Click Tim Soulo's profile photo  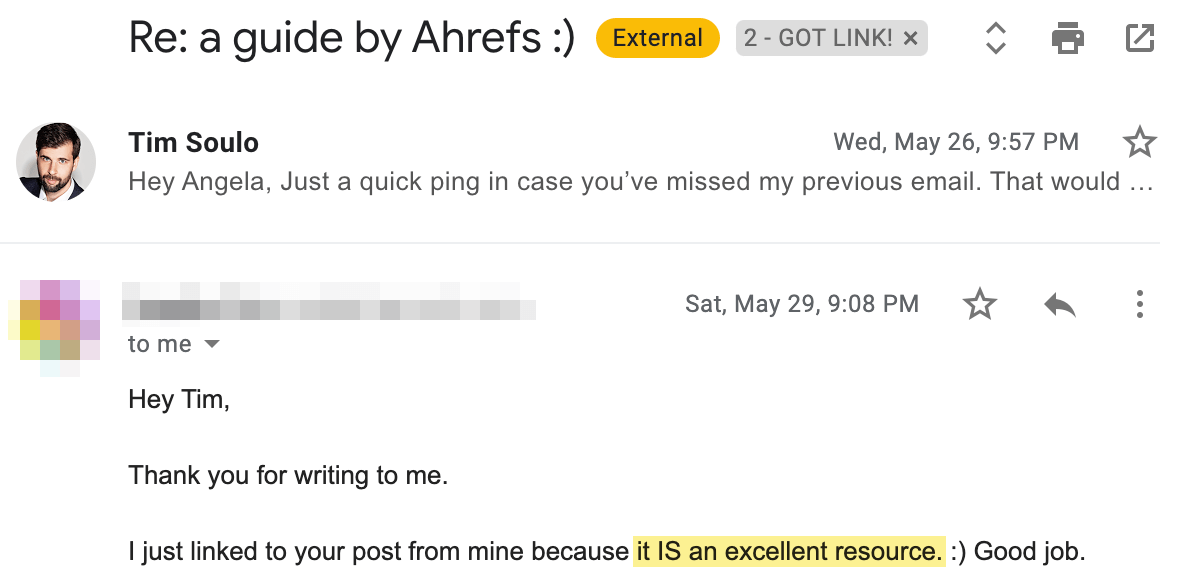tap(56, 162)
